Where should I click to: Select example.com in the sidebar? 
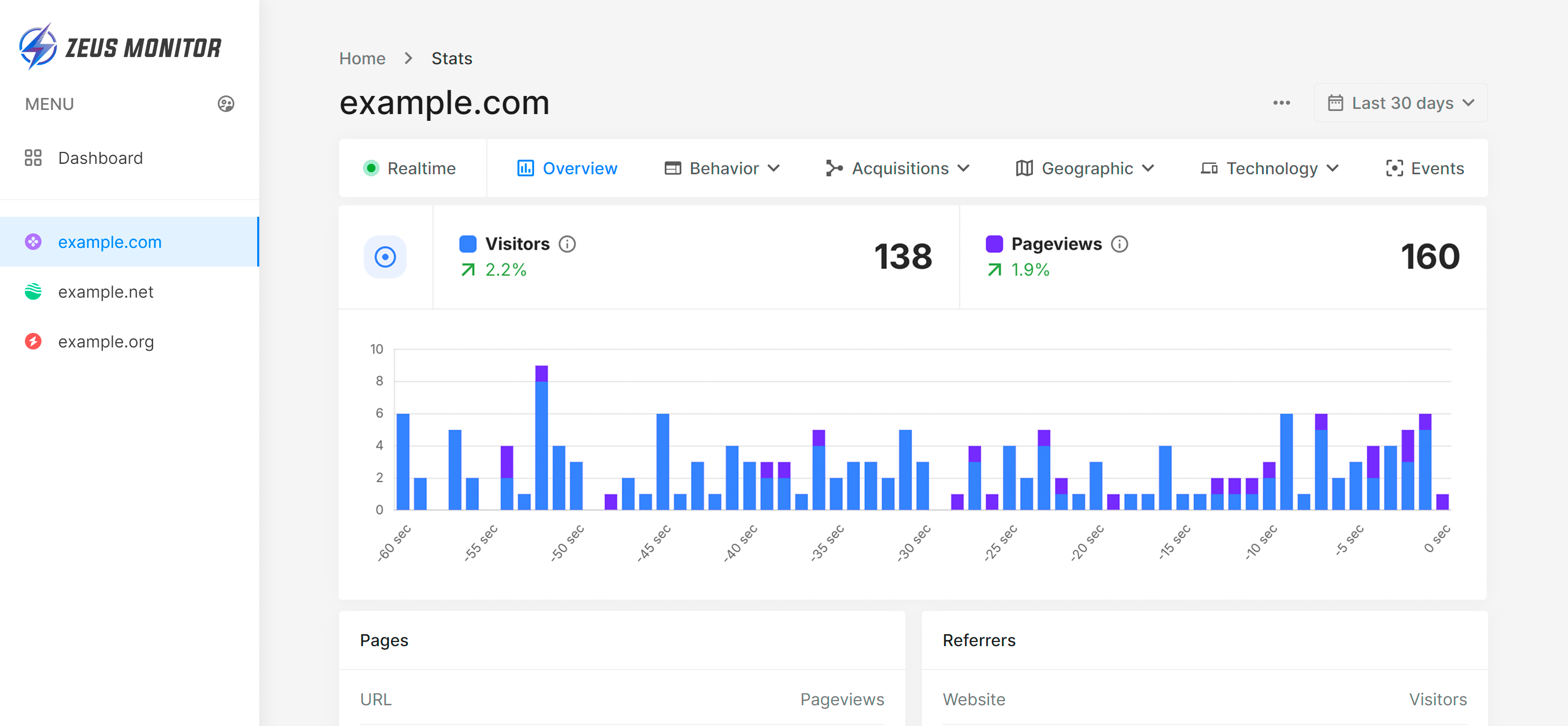tap(129, 242)
